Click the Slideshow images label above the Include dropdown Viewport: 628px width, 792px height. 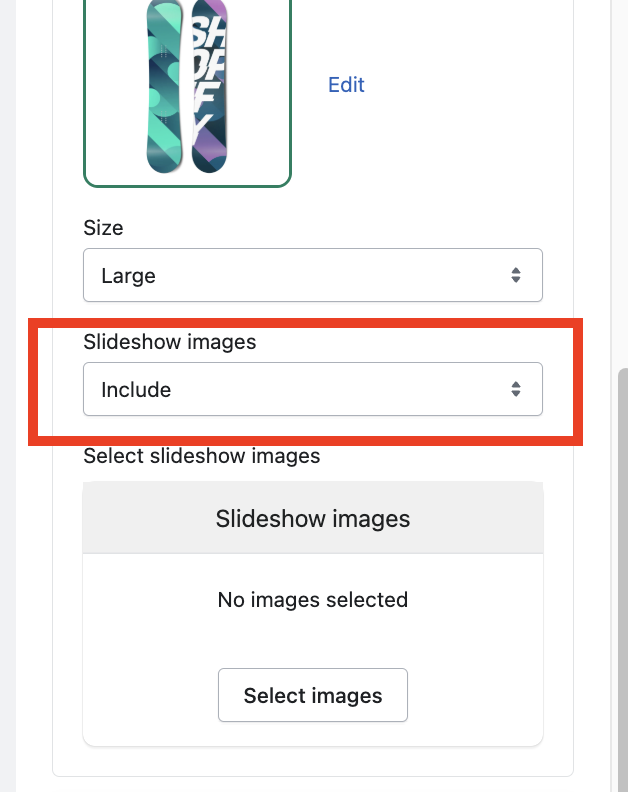(170, 342)
